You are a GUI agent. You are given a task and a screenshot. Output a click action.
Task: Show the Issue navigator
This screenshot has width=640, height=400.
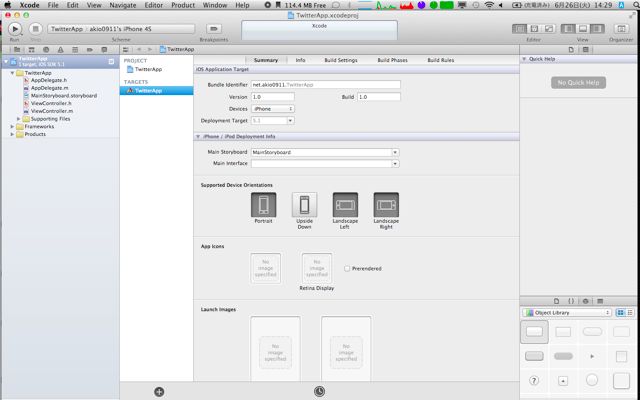[x=60, y=49]
